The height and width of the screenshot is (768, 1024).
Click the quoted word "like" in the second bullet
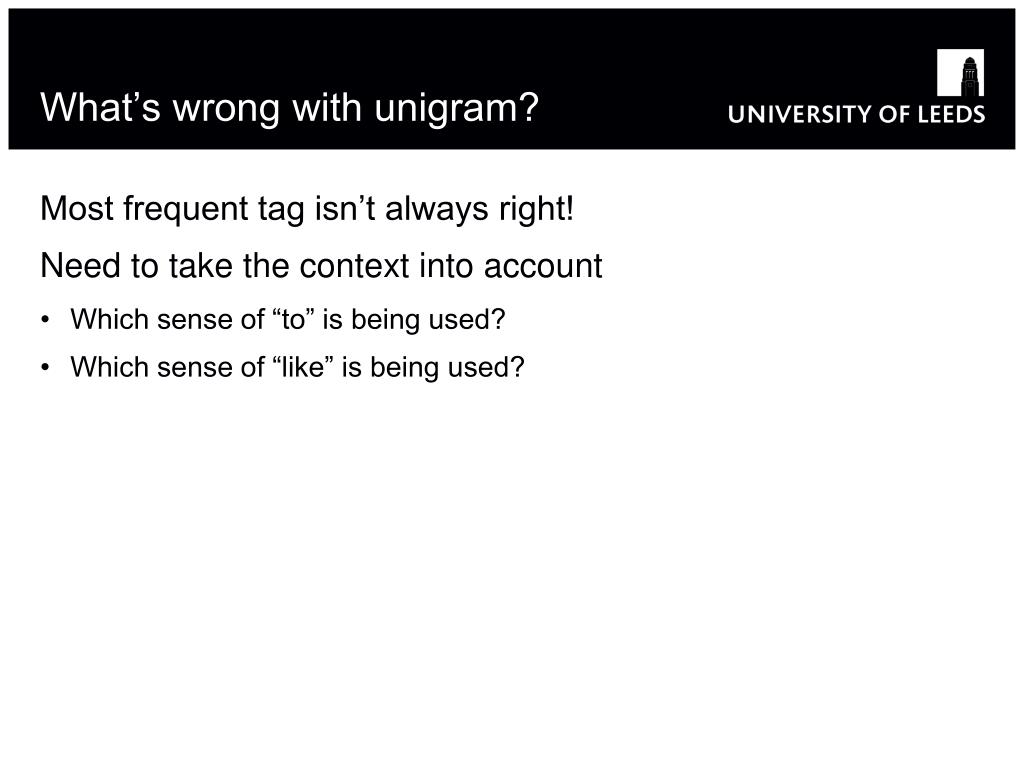point(303,367)
